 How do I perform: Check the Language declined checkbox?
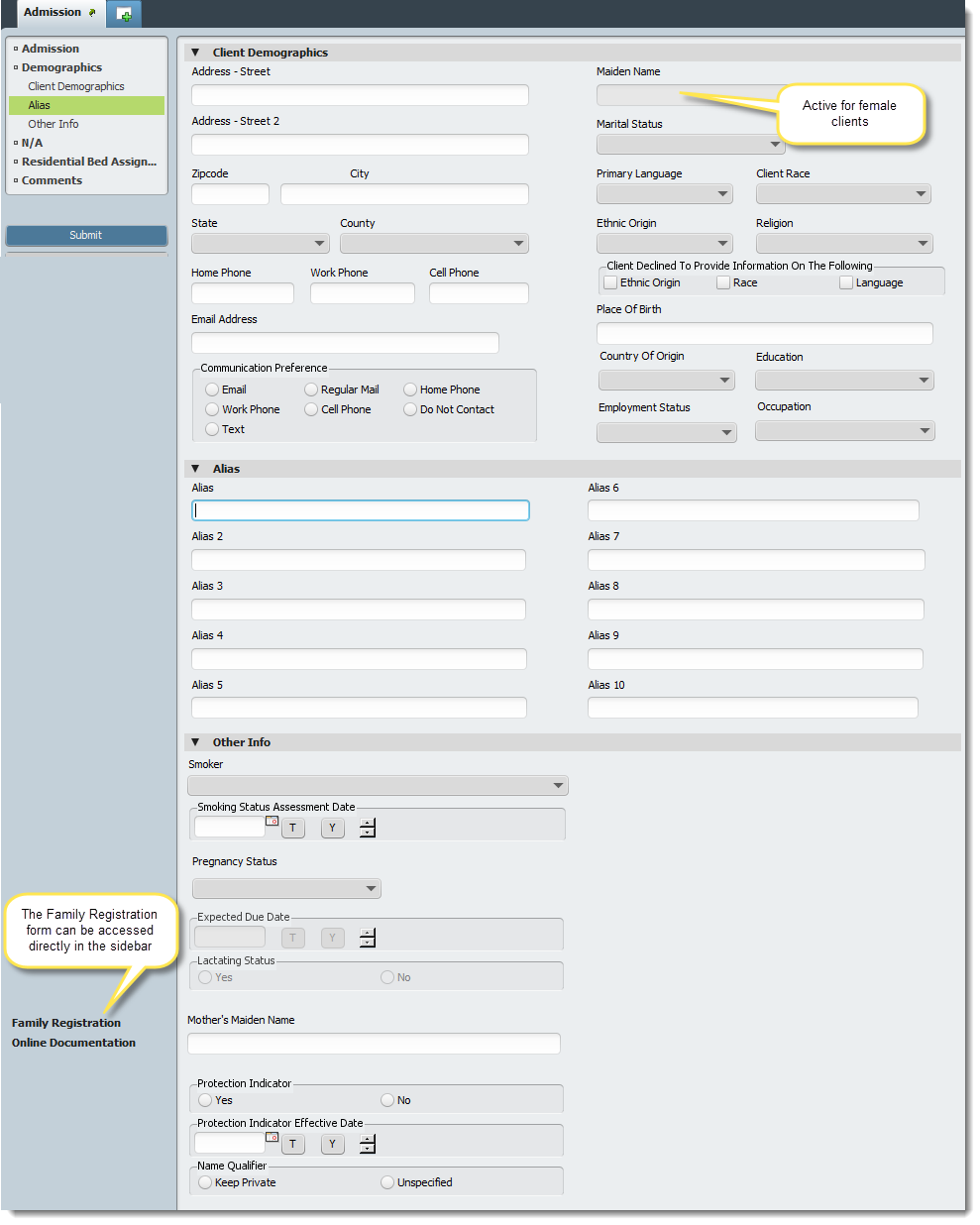click(x=846, y=282)
